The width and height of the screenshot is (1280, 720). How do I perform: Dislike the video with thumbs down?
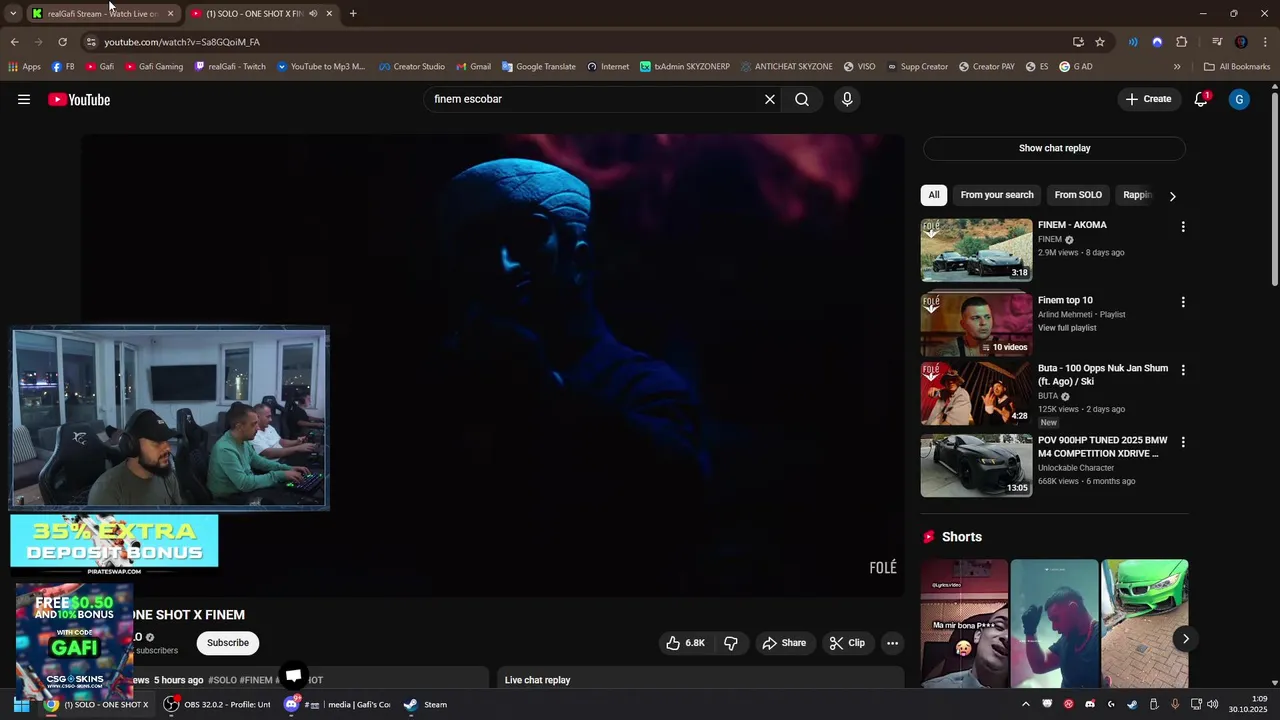coord(731,643)
